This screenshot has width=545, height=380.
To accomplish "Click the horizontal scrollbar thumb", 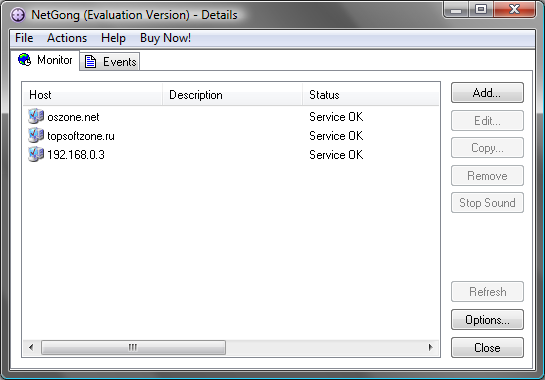I will [x=133, y=347].
